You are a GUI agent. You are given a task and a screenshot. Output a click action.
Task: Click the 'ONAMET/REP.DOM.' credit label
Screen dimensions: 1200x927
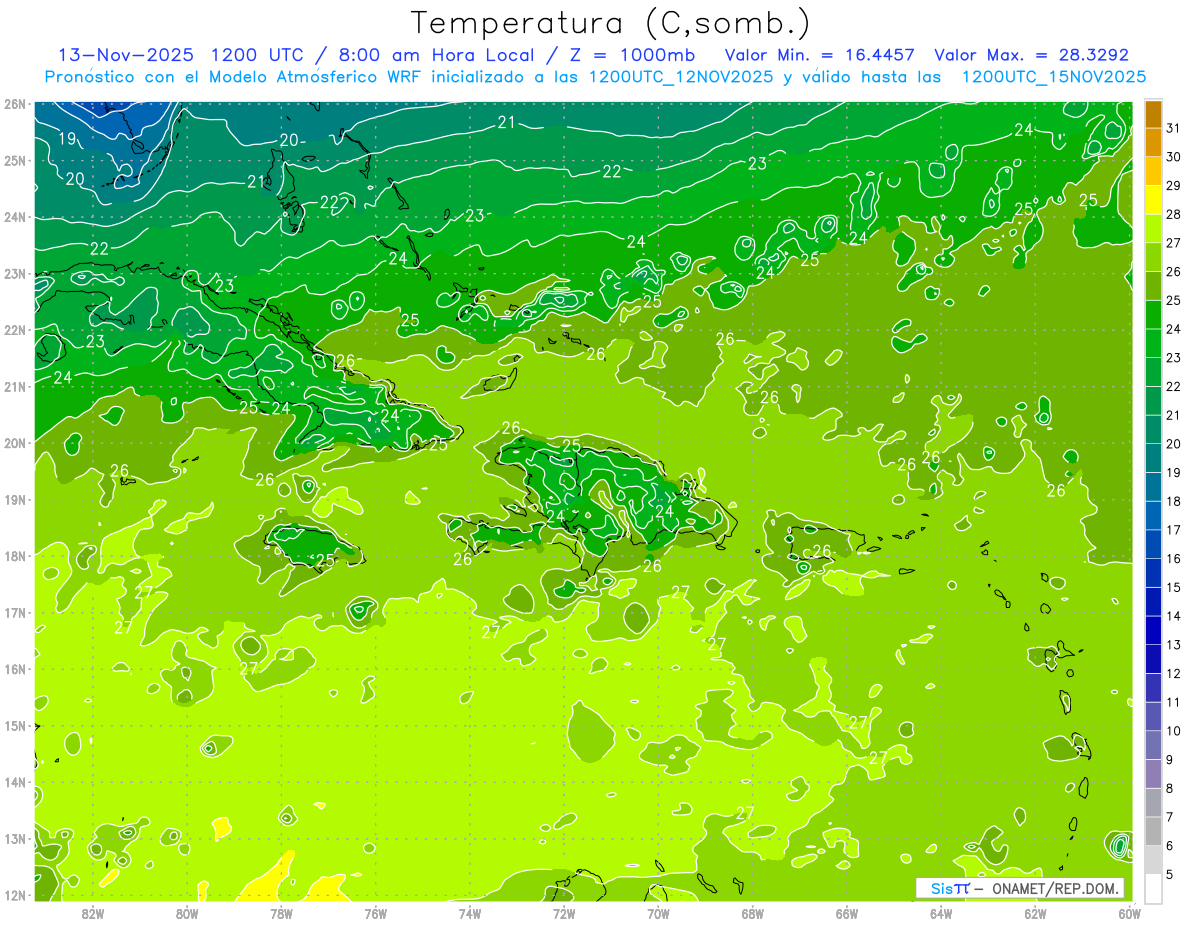1055,889
